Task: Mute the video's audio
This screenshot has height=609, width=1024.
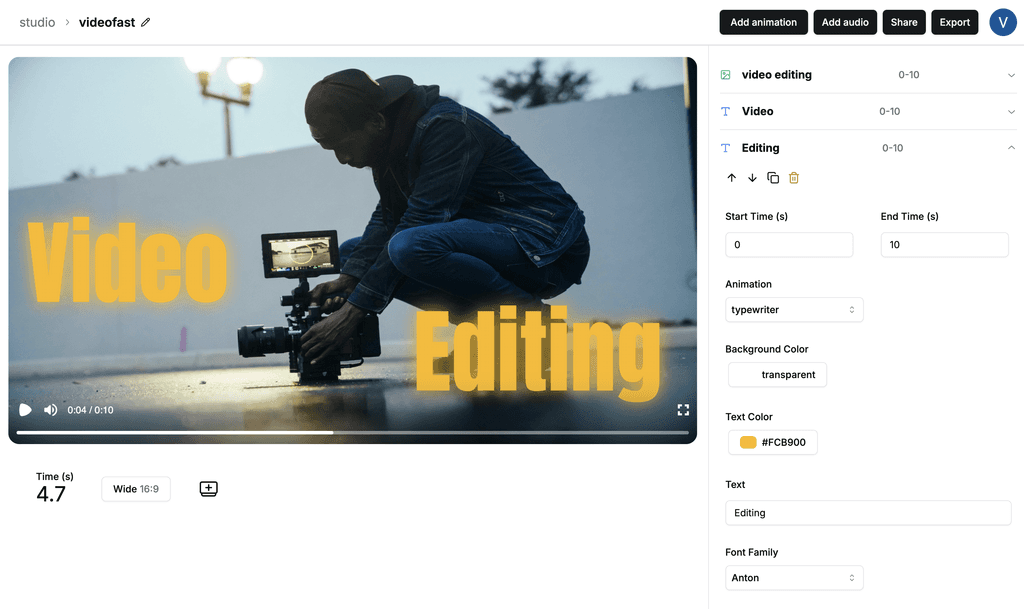Action: click(x=50, y=409)
